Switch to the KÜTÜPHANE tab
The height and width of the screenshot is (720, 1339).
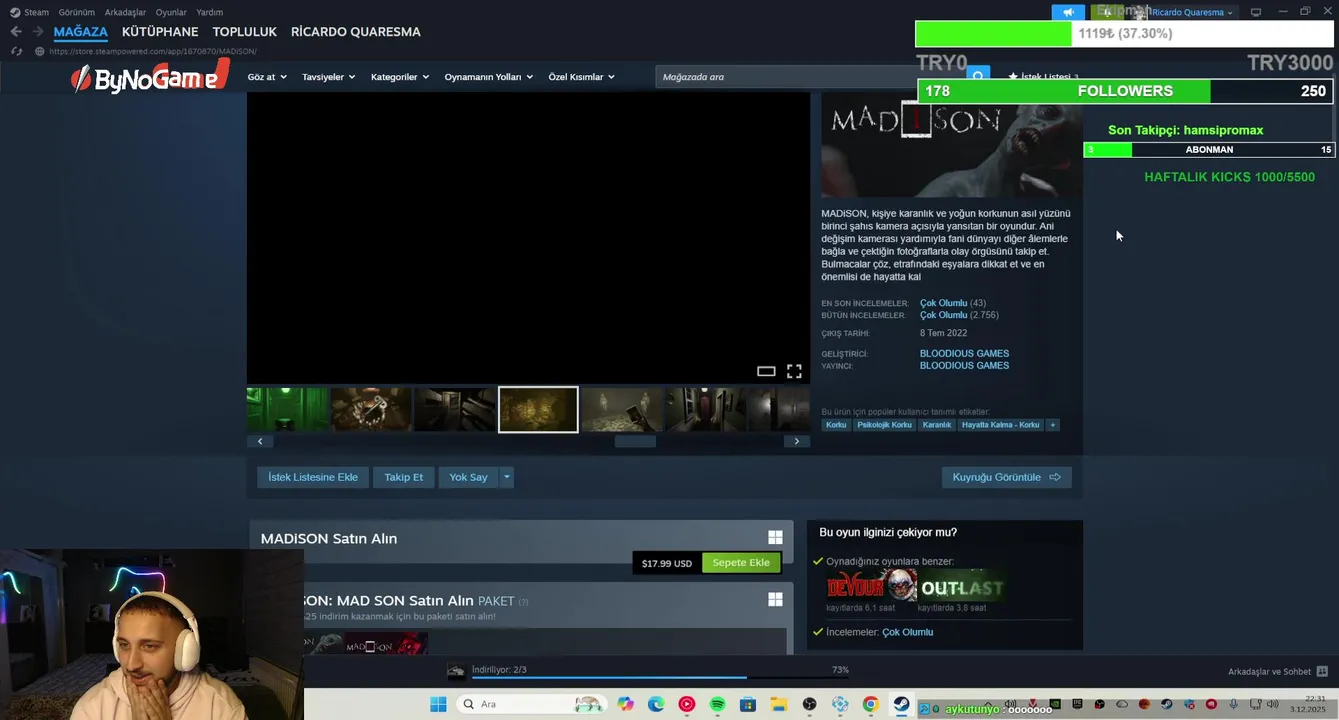160,32
